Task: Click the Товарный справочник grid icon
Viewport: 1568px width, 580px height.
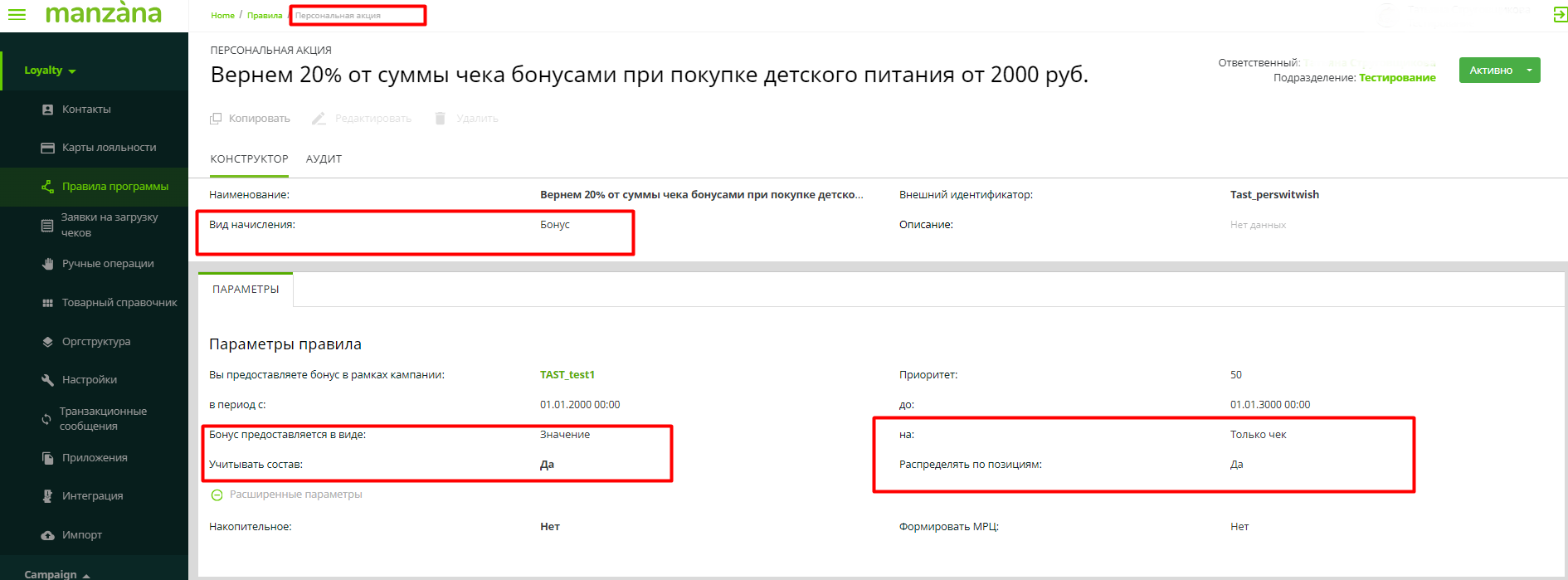Action: [x=47, y=303]
